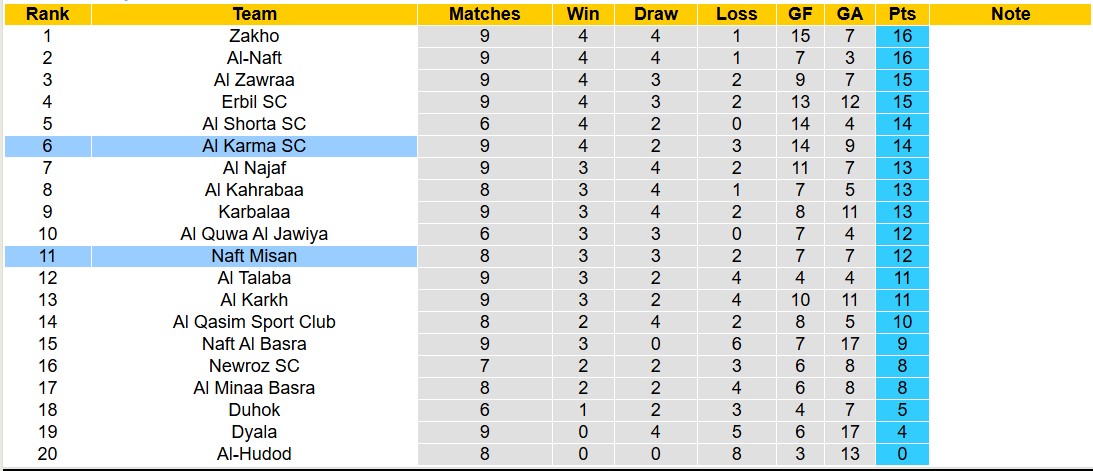1093x471 pixels.
Task: Click Zakho's 16 points cell
Action: click(901, 36)
